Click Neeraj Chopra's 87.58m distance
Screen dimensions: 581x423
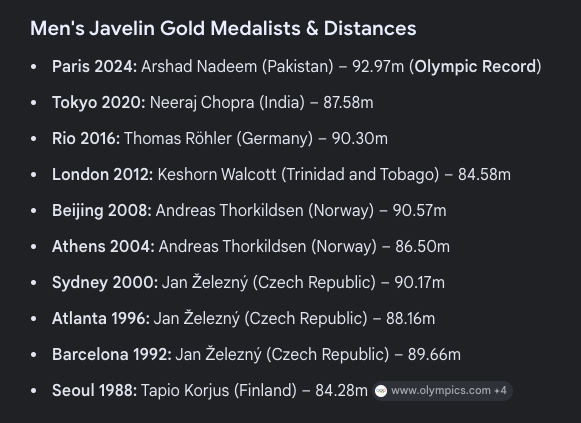(x=348, y=103)
